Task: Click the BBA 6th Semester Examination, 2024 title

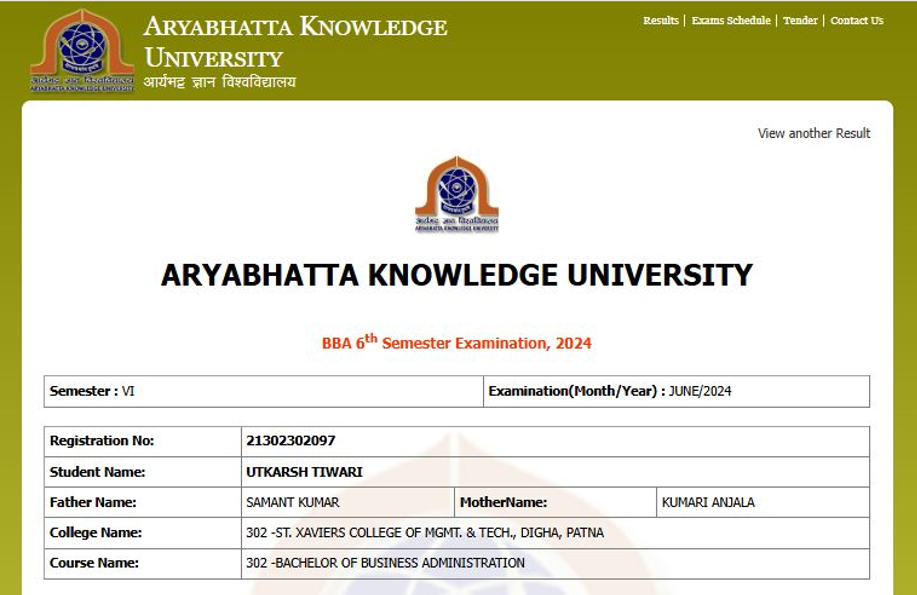Action: (x=457, y=342)
